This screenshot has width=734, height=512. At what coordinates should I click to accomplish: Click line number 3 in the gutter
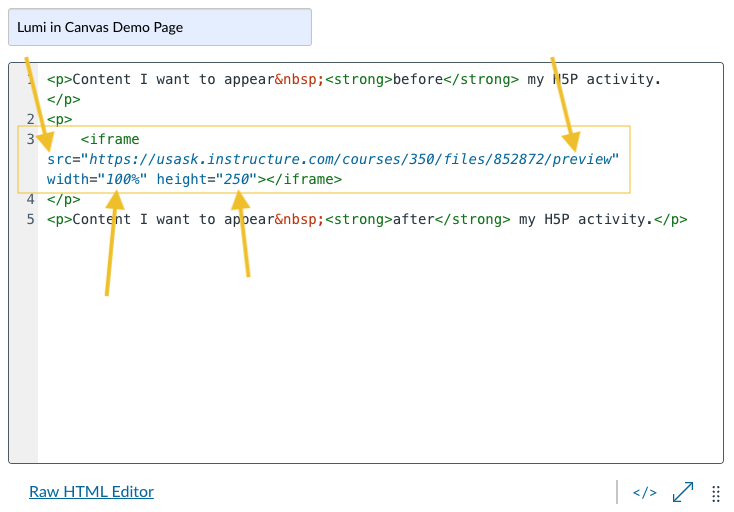tap(30, 139)
